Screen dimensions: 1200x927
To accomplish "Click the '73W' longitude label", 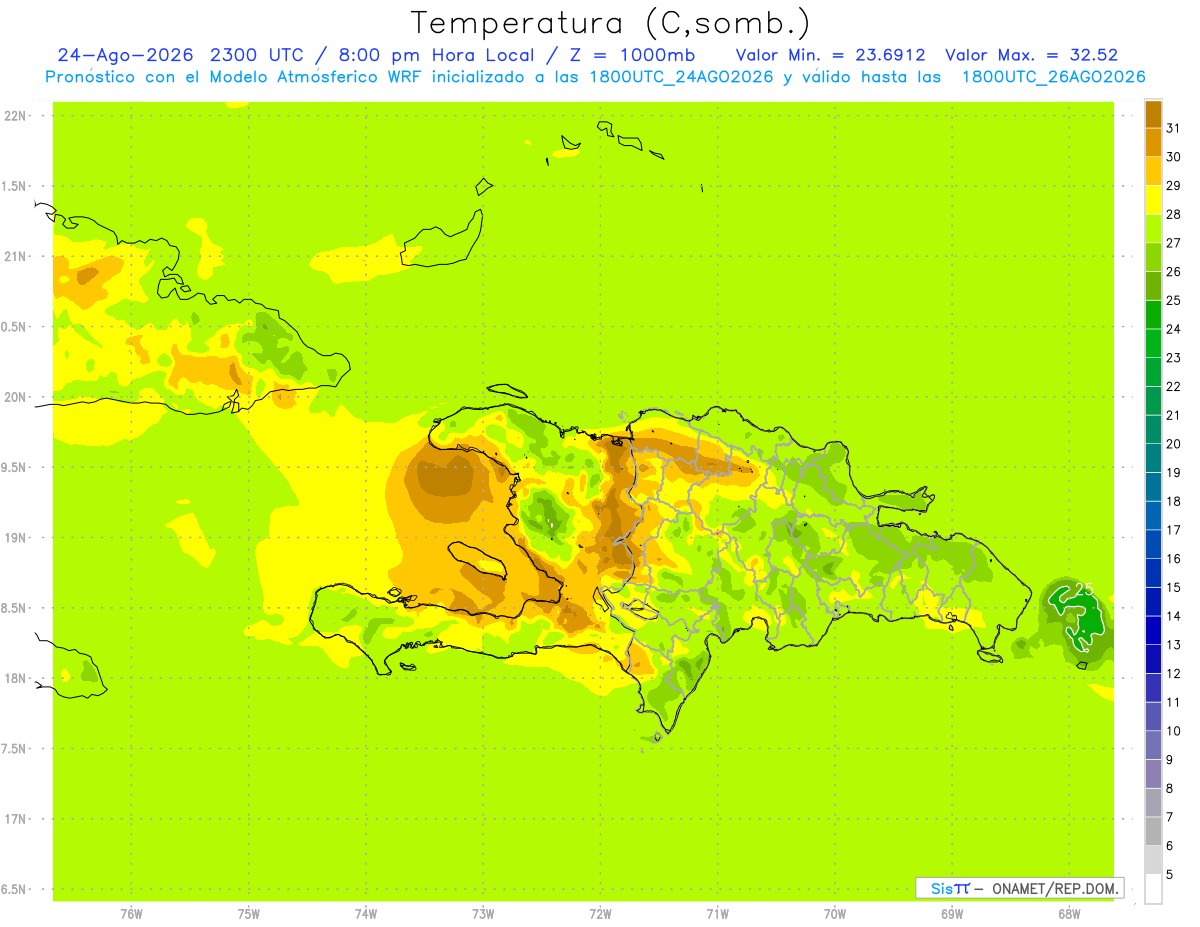I will [483, 913].
